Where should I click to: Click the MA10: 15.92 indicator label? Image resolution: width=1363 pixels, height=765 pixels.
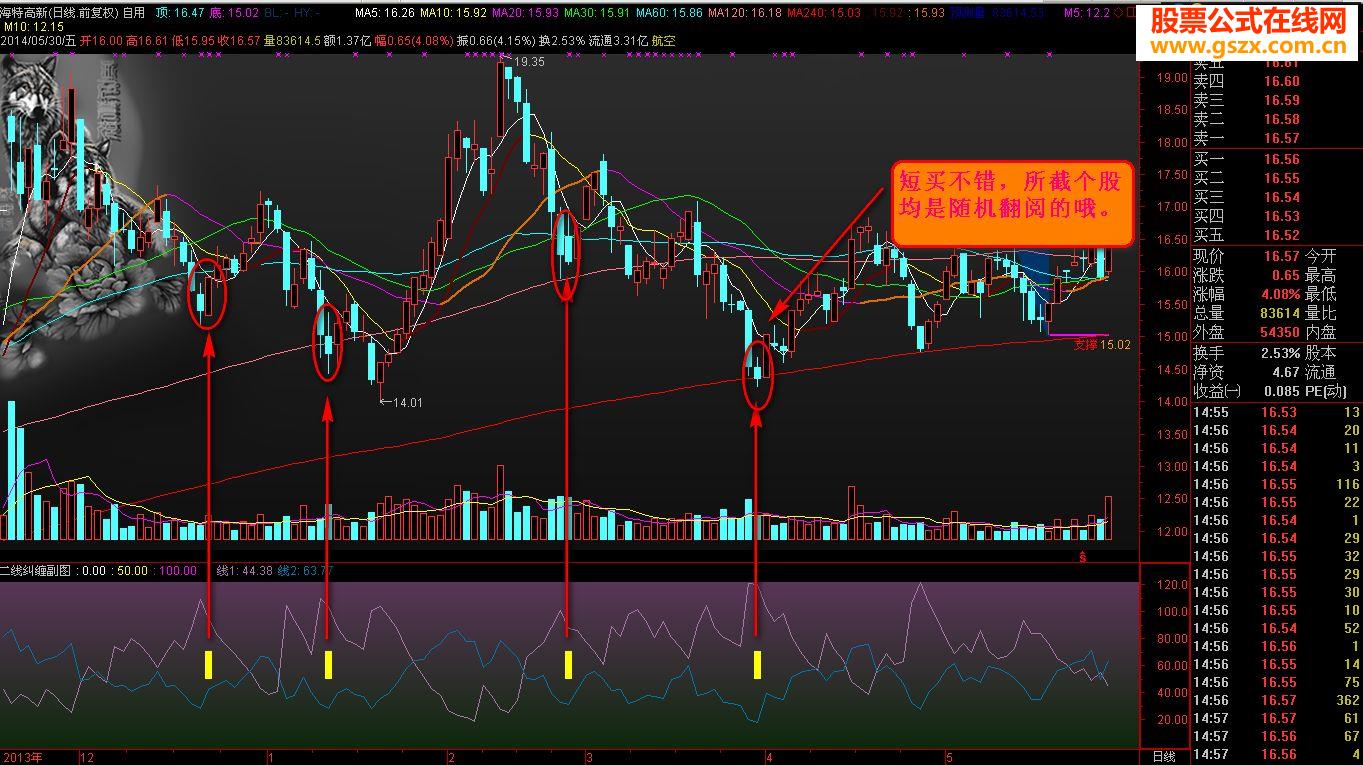coord(454,13)
